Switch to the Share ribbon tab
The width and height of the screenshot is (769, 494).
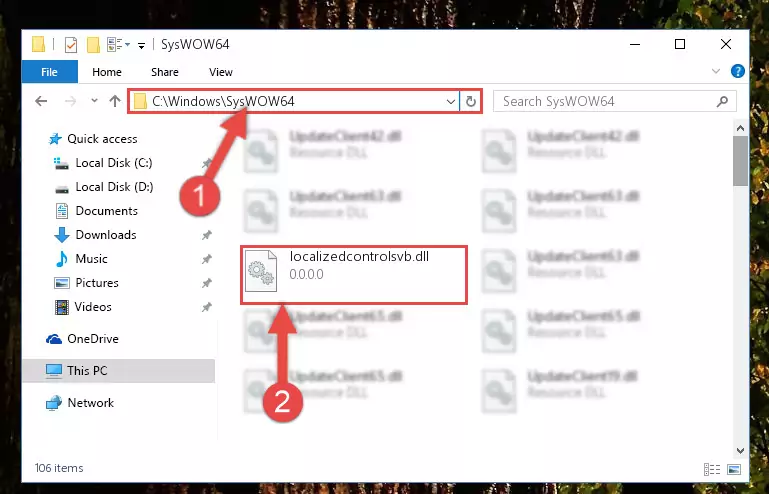coord(165,72)
